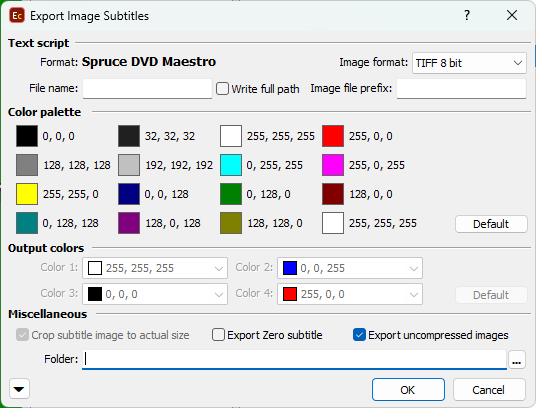The width and height of the screenshot is (536, 408).
Task: Open the Image format dropdown
Action: pos(469,63)
